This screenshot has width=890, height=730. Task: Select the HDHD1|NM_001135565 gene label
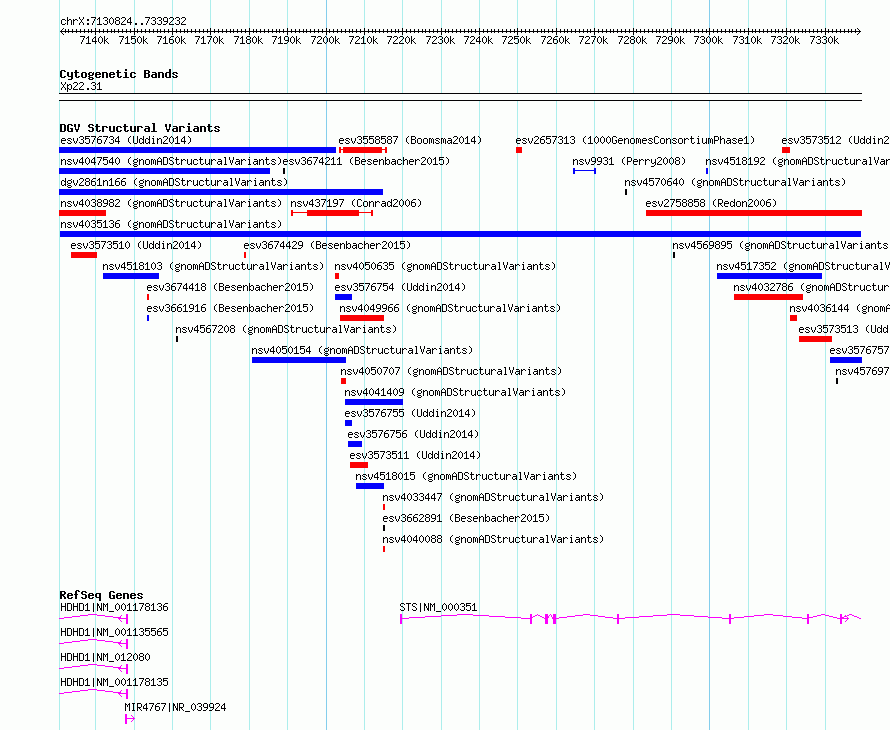(x=114, y=632)
